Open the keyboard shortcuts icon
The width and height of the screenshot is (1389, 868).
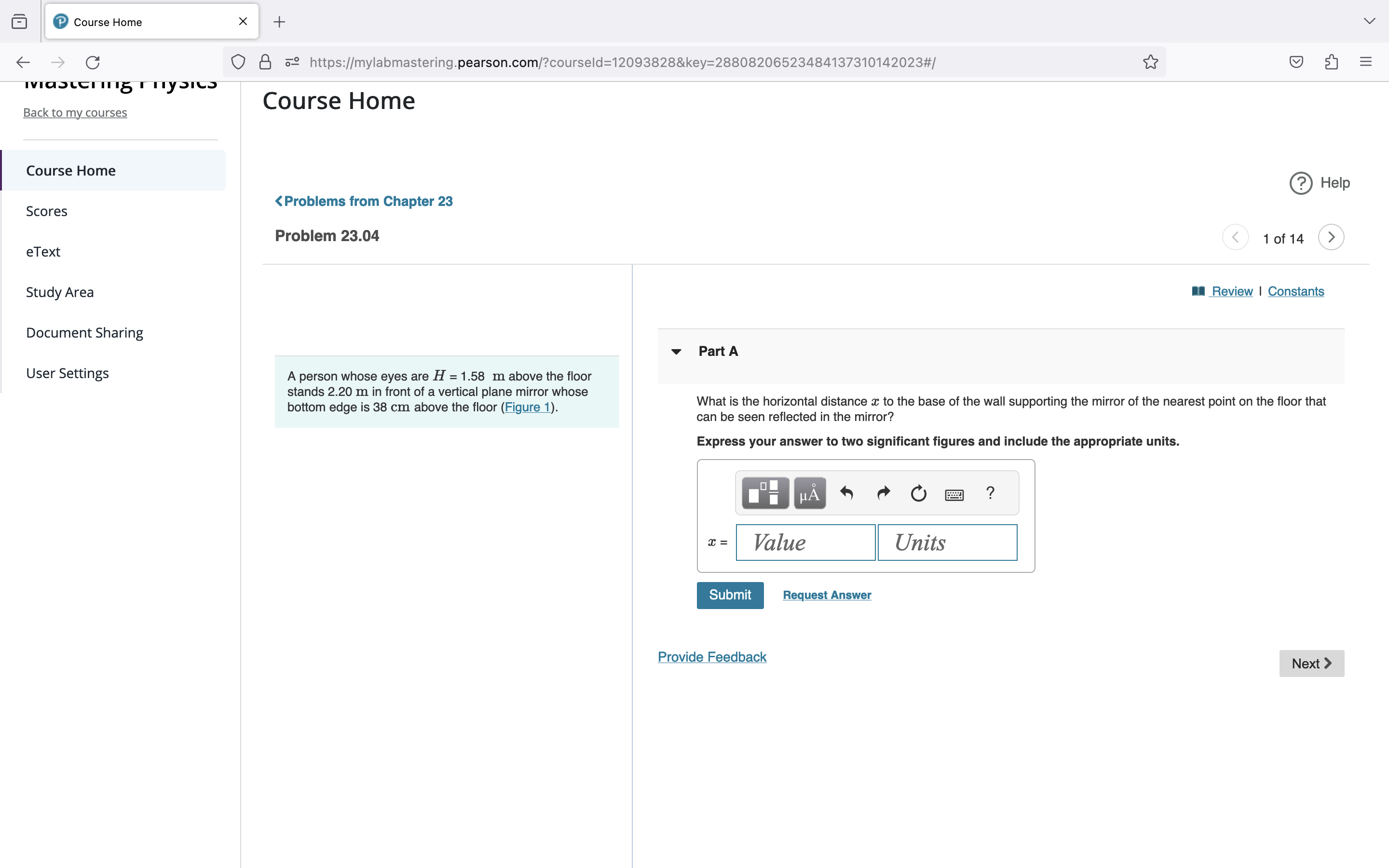pos(954,493)
